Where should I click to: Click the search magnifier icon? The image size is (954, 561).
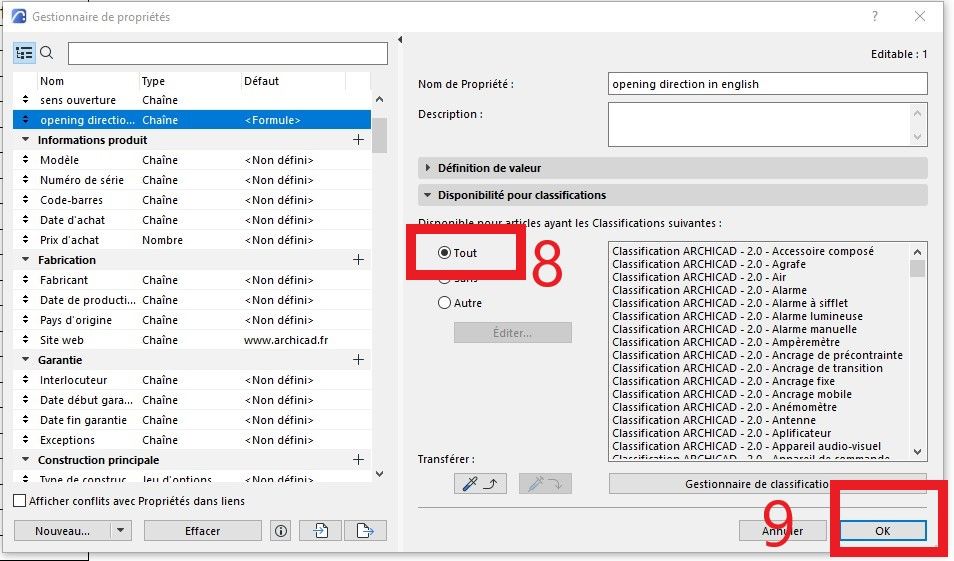(47, 53)
